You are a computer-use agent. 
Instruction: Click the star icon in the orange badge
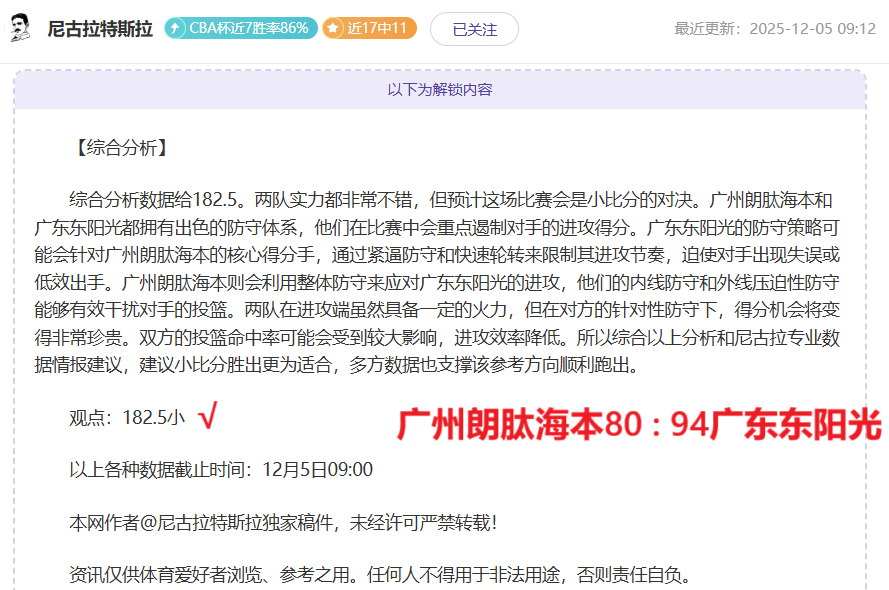[x=334, y=28]
